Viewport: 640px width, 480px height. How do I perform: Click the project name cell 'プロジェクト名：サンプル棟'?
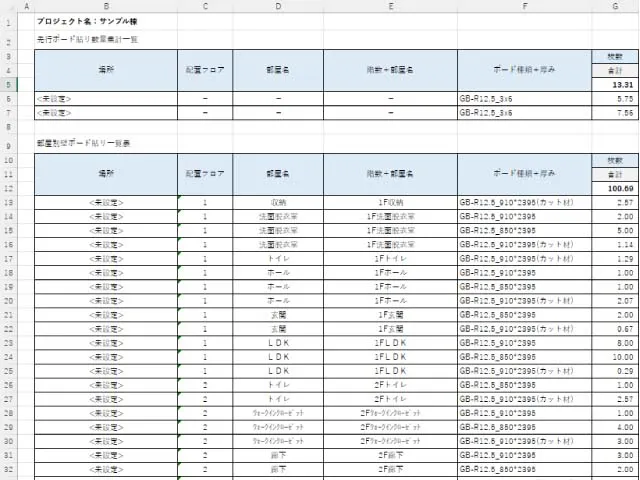(x=90, y=20)
